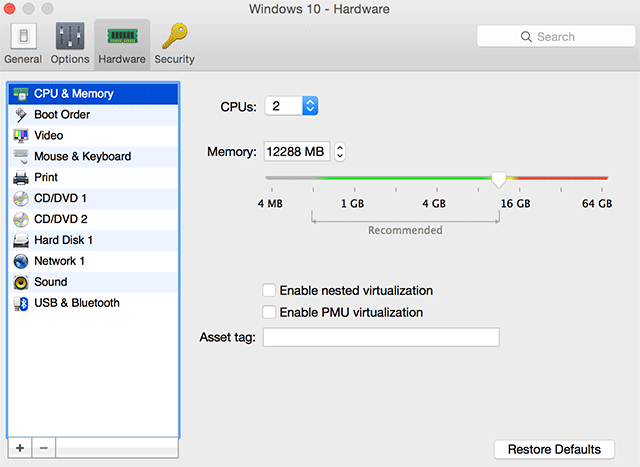Select CD/DVD 1 list item
The image size is (640, 467).
[93, 198]
